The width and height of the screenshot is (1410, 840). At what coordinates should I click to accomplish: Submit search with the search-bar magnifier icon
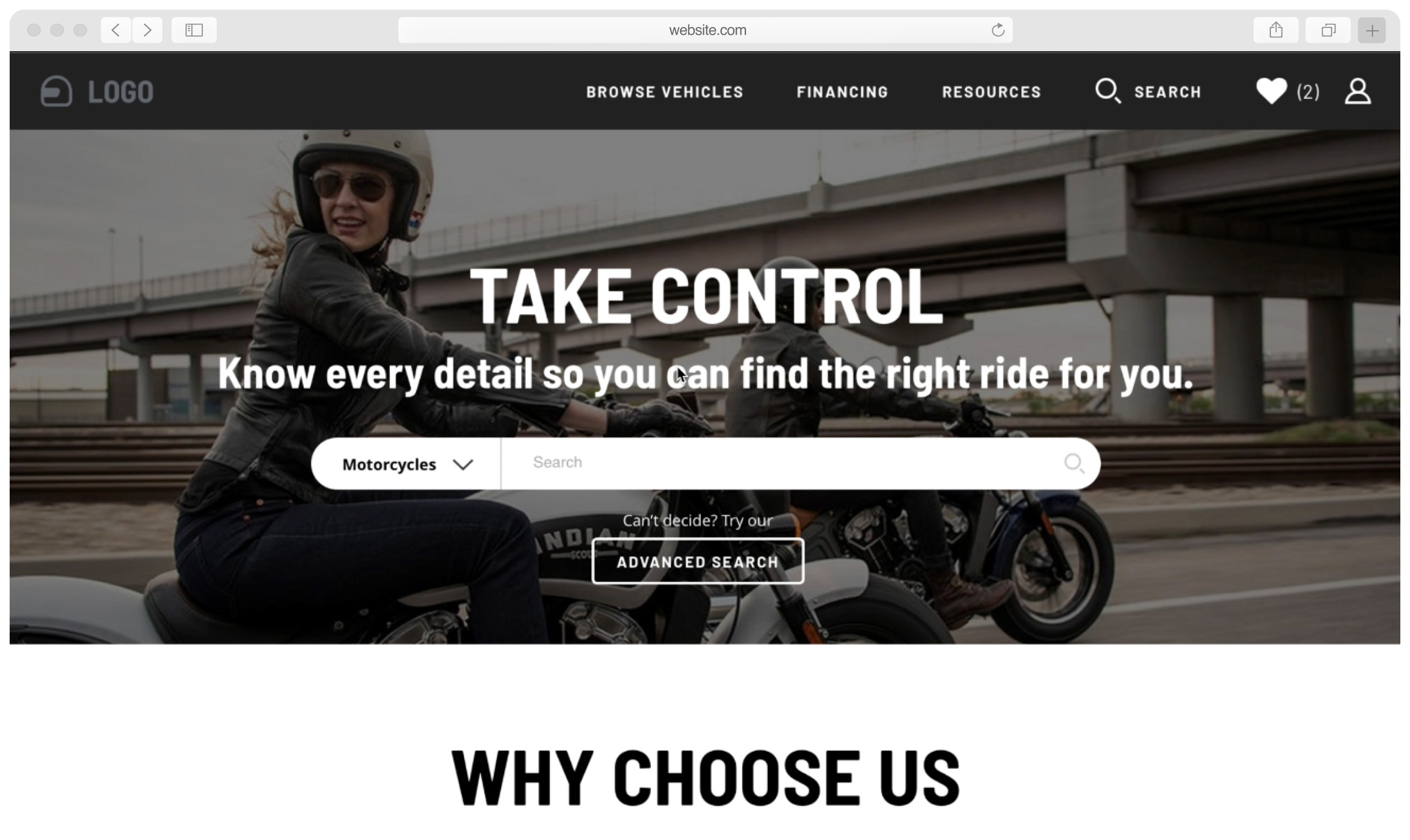click(x=1074, y=463)
